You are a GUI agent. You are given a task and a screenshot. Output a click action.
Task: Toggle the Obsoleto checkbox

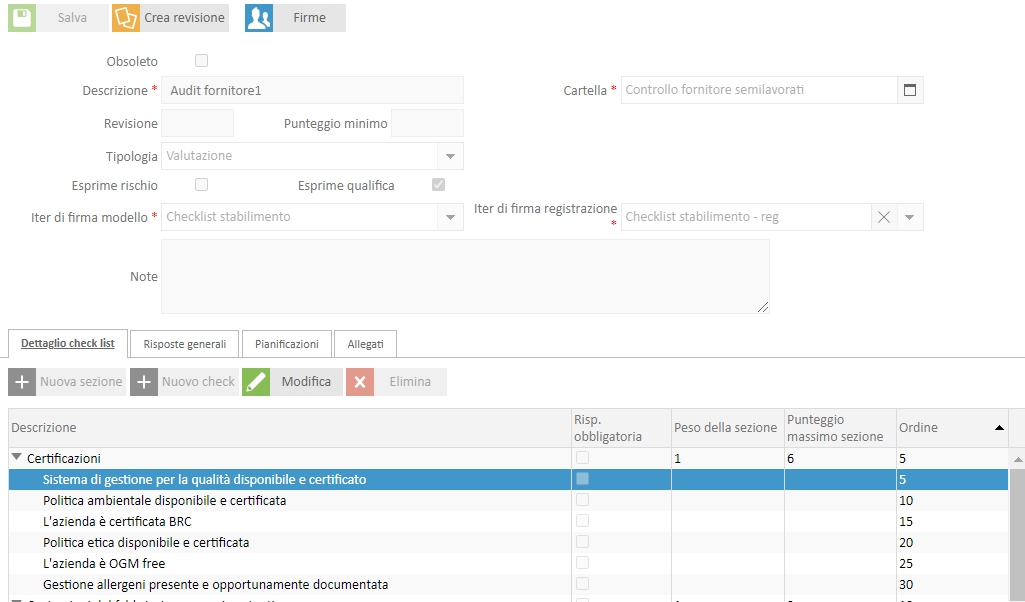[x=201, y=61]
